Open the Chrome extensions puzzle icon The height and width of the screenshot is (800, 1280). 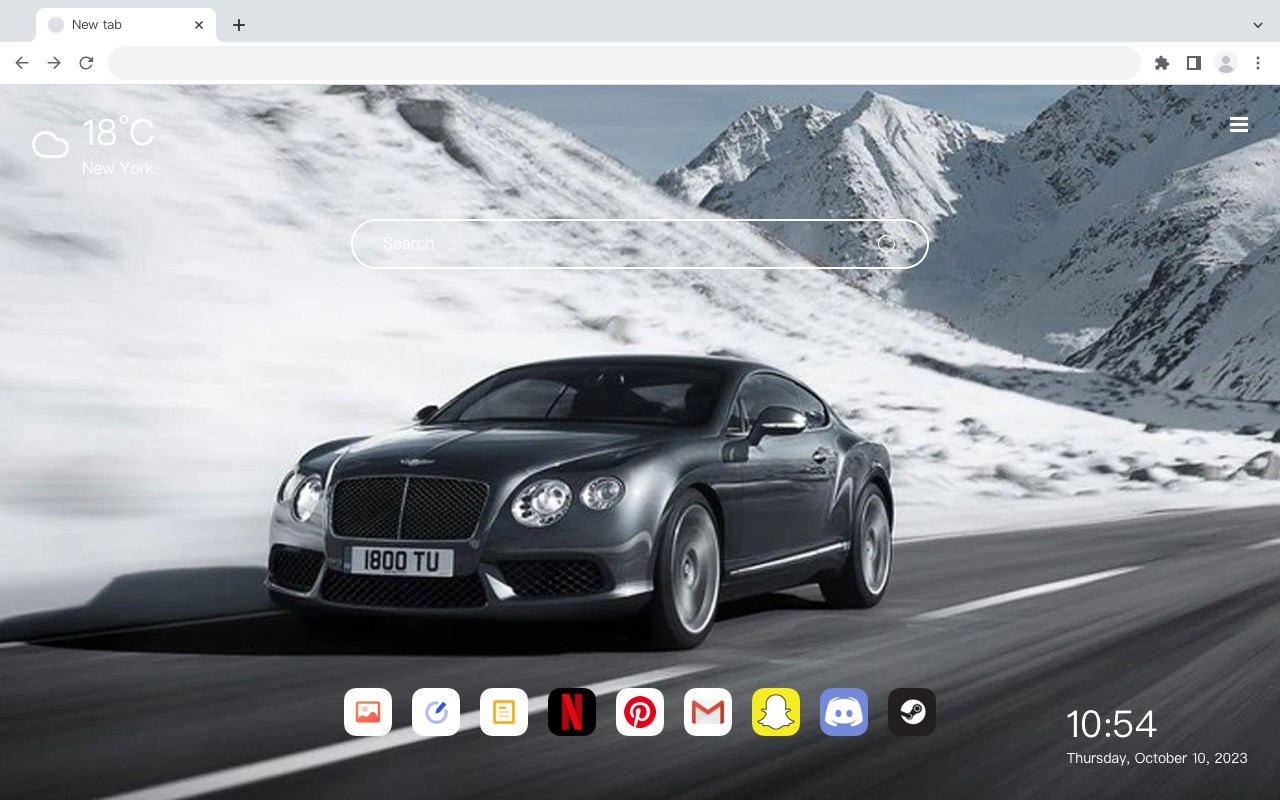coord(1161,63)
